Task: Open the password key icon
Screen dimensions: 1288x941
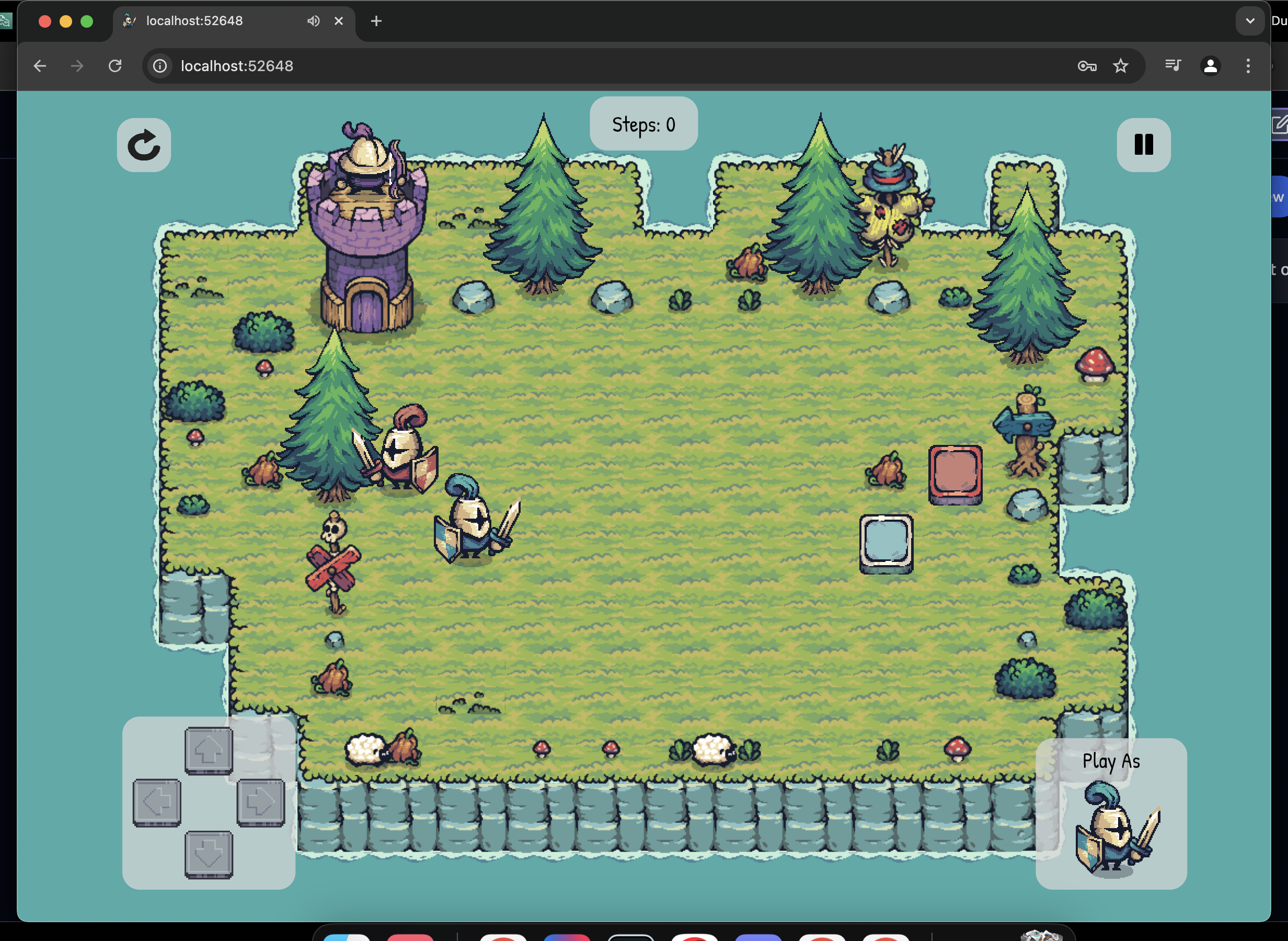Action: tap(1086, 66)
